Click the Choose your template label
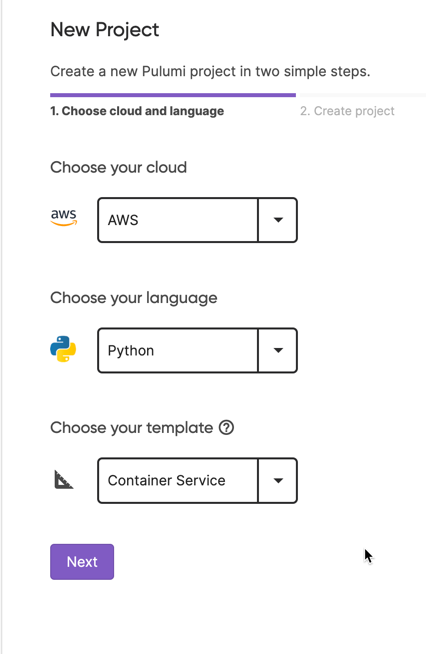The height and width of the screenshot is (654, 426). click(x=132, y=428)
